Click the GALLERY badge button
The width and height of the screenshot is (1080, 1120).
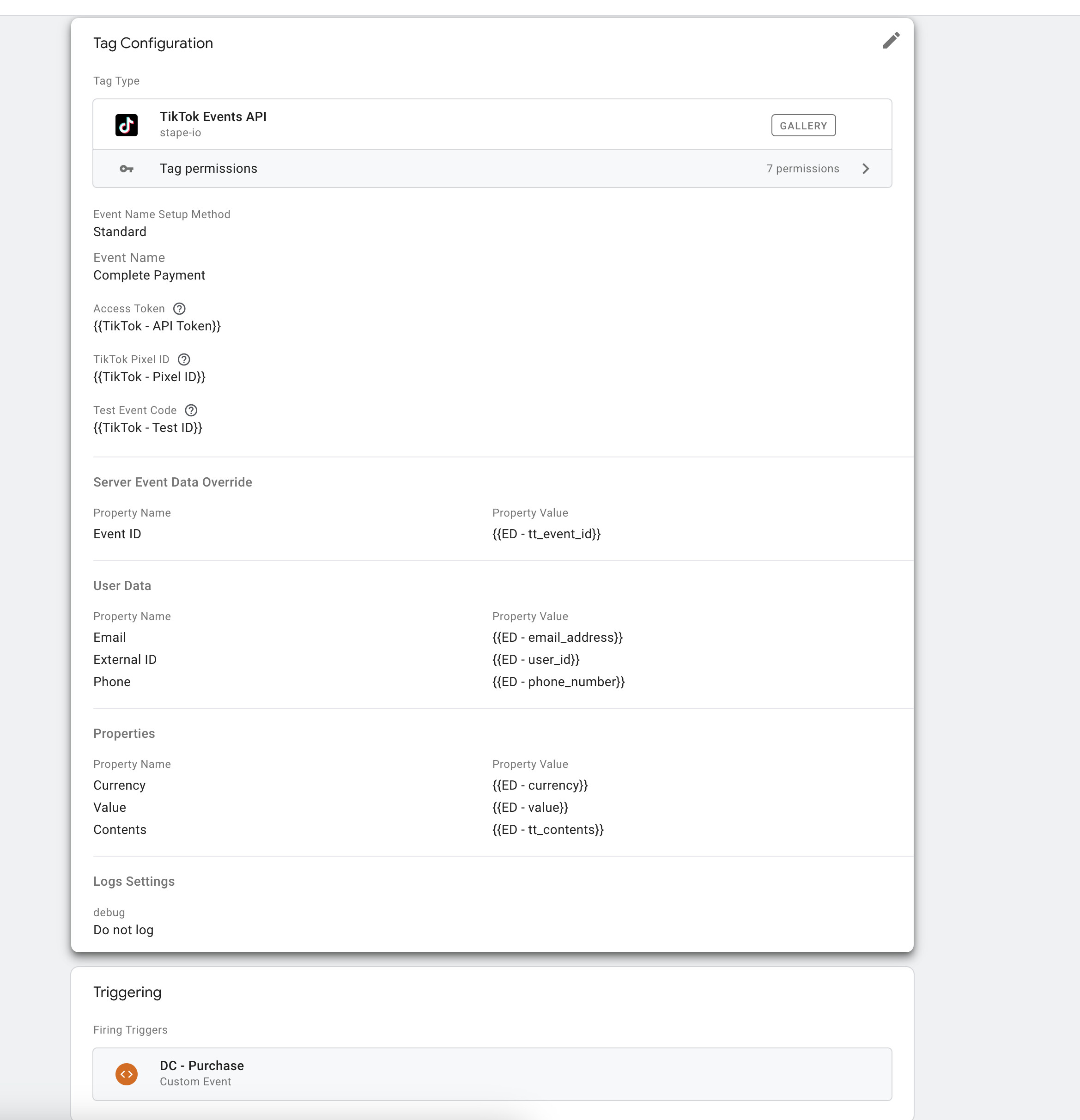[x=803, y=125]
